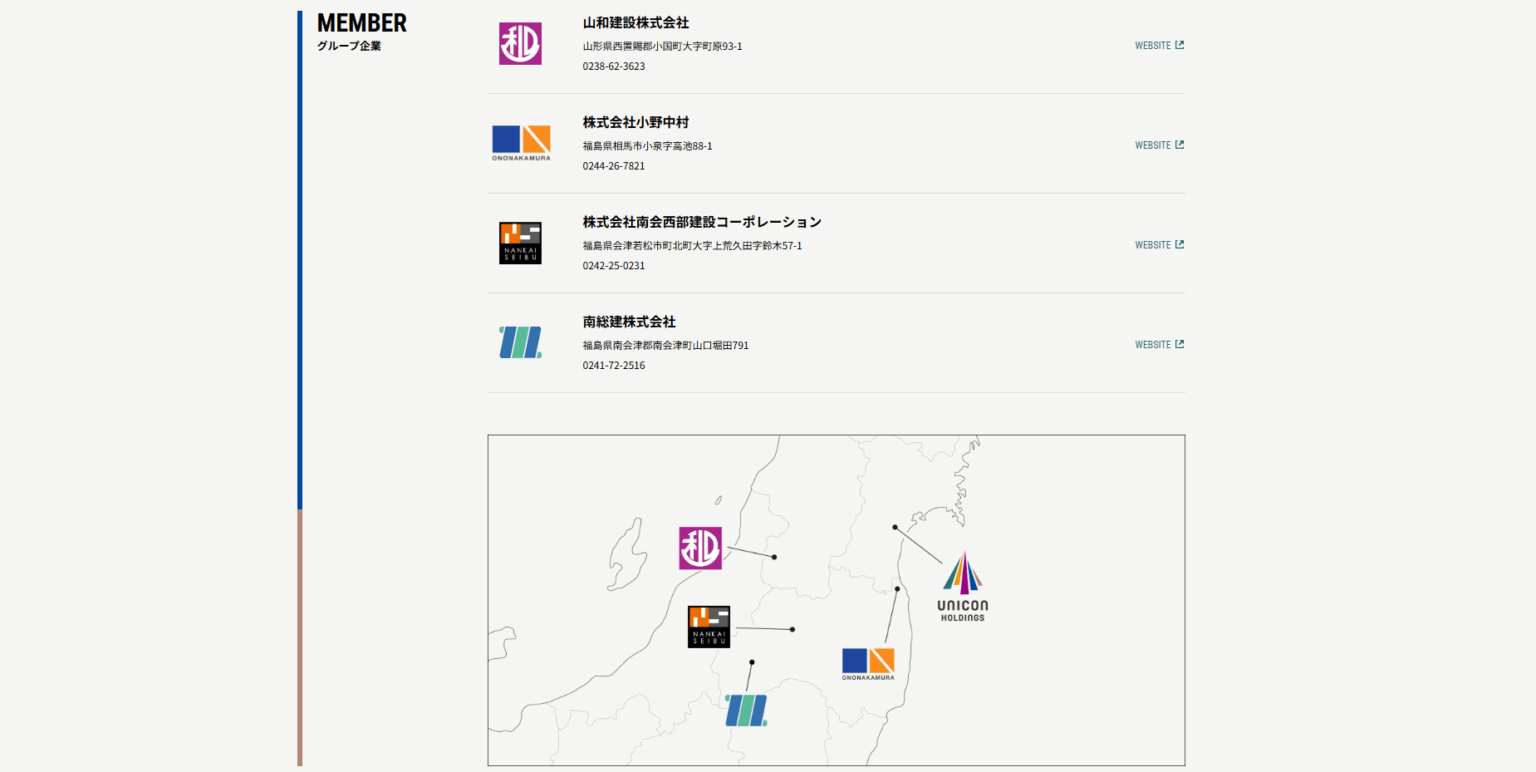Visit the WEBSITE link for 南会西部建設コーポレーション
Image resolution: width=1536 pixels, height=772 pixels.
pos(1159,245)
